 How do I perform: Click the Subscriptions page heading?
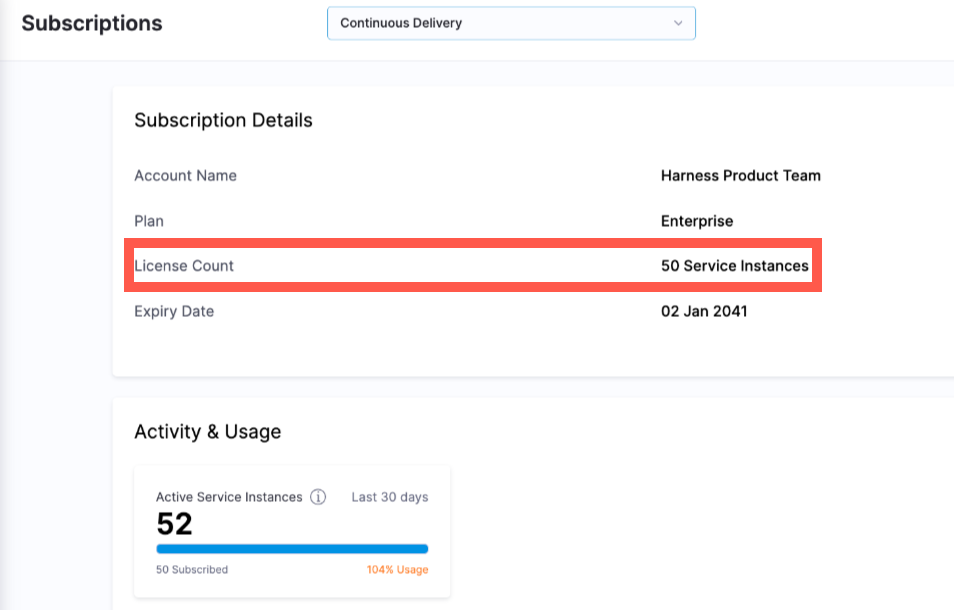pos(92,23)
